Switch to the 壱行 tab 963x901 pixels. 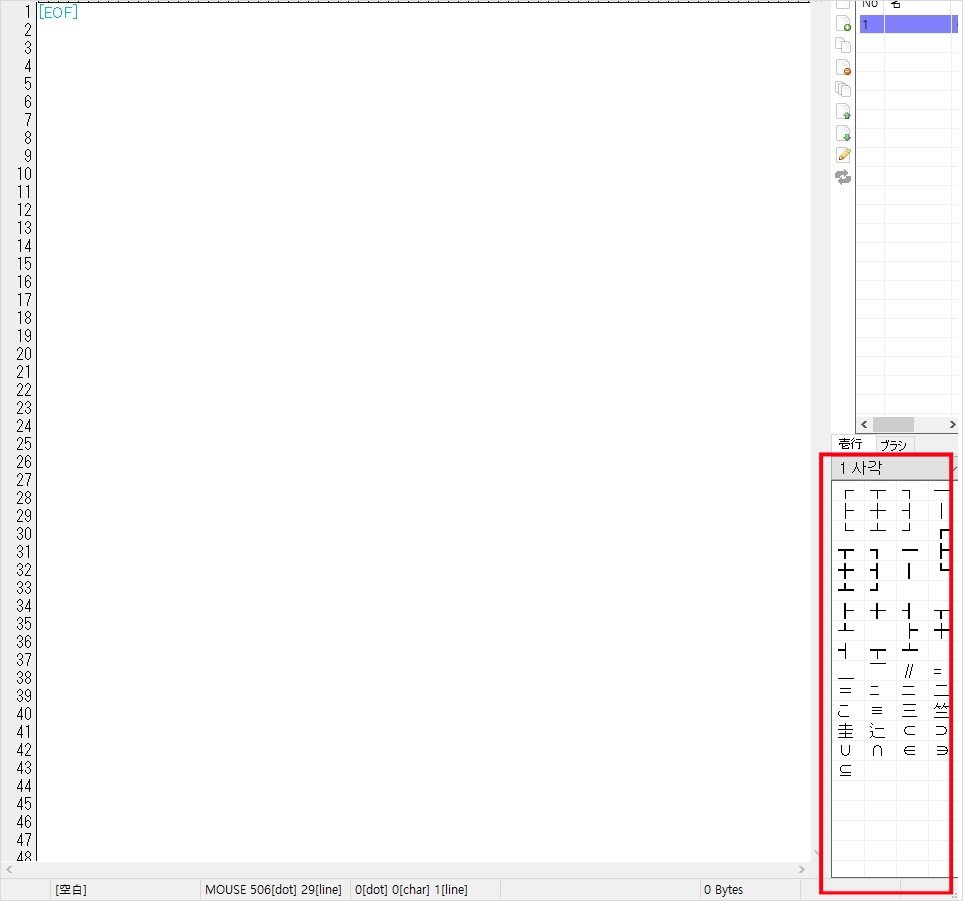click(x=851, y=444)
